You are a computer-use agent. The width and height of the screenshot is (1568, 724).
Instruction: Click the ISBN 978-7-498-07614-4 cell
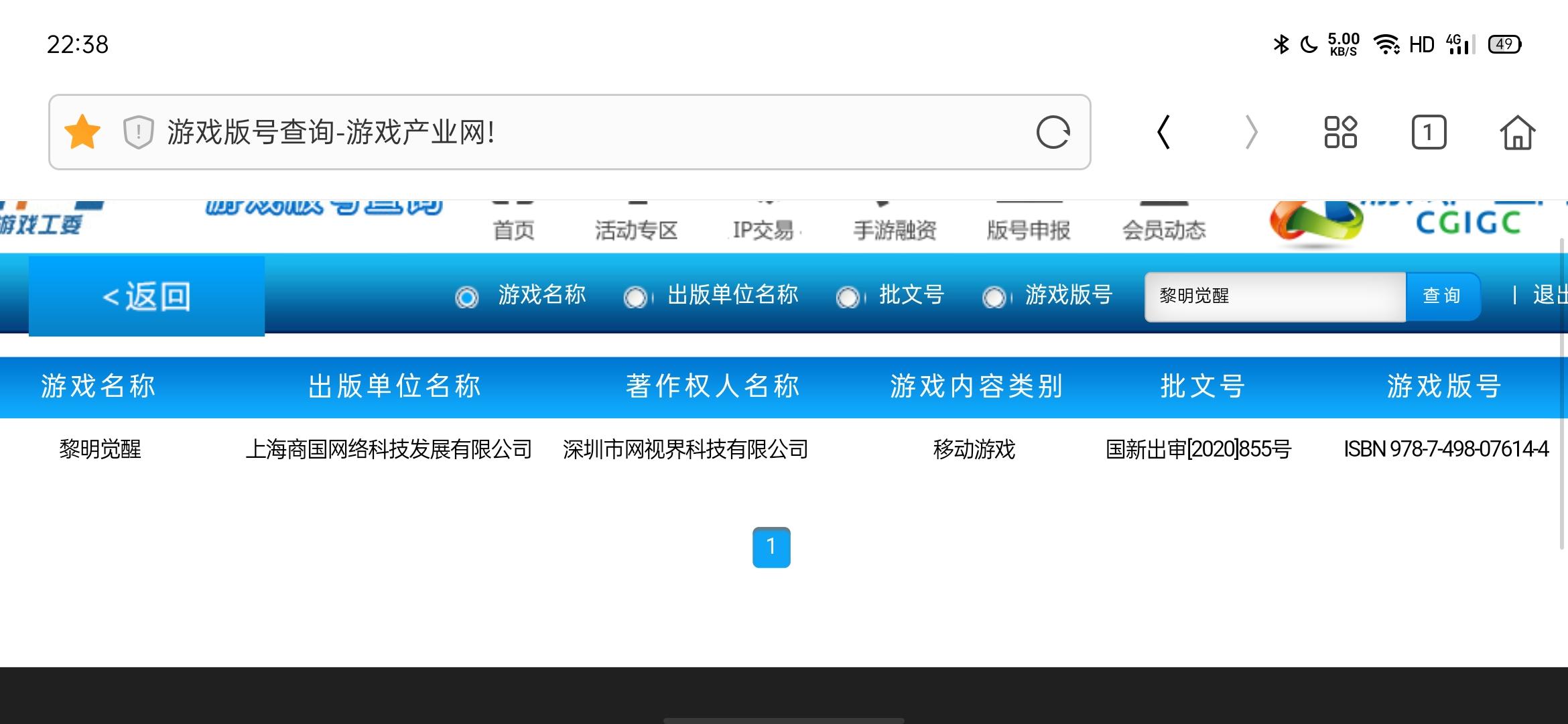click(1446, 449)
